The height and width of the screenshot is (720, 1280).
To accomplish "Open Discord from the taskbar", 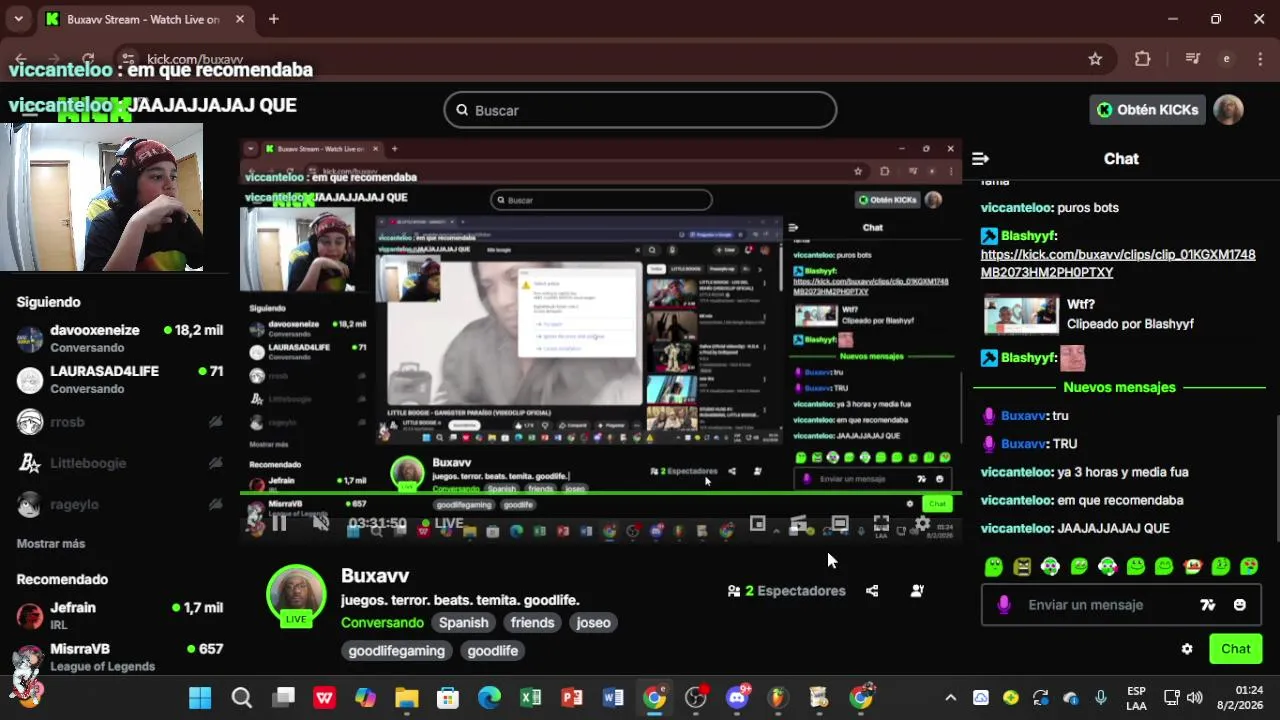I will pos(738,698).
